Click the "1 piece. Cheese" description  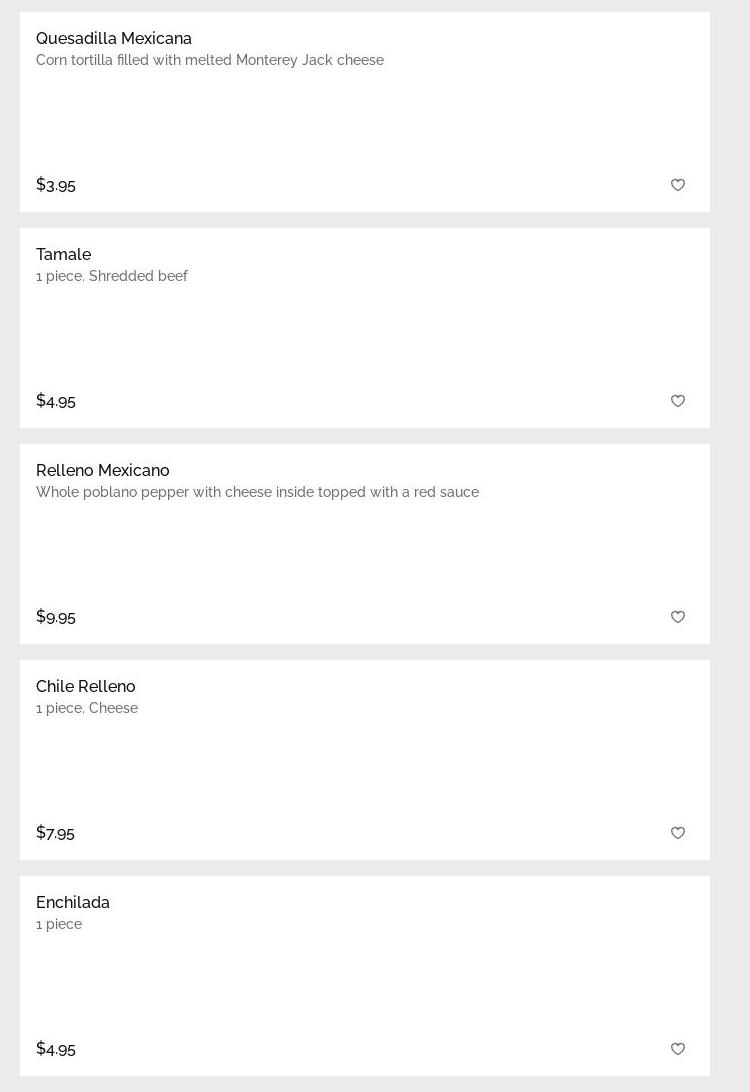[87, 708]
